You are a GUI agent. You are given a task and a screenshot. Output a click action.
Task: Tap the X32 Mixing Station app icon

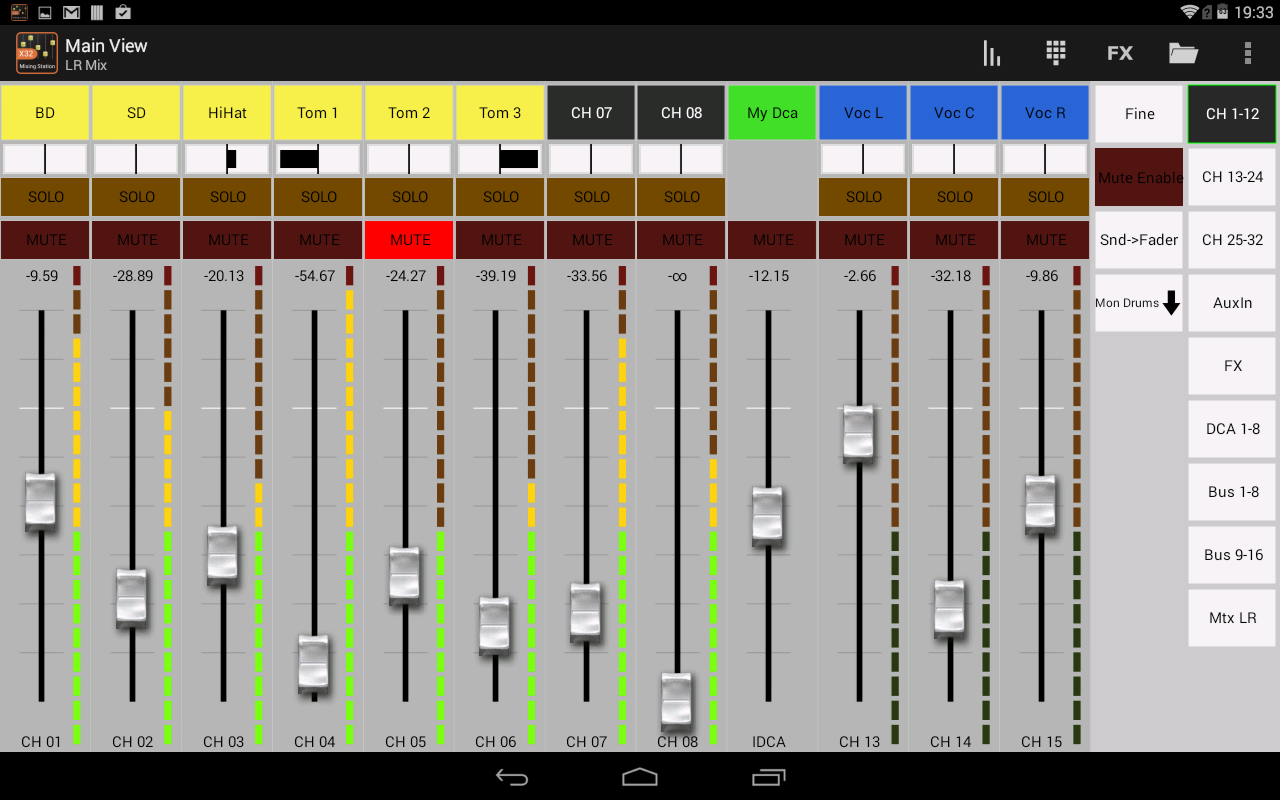[x=37, y=53]
